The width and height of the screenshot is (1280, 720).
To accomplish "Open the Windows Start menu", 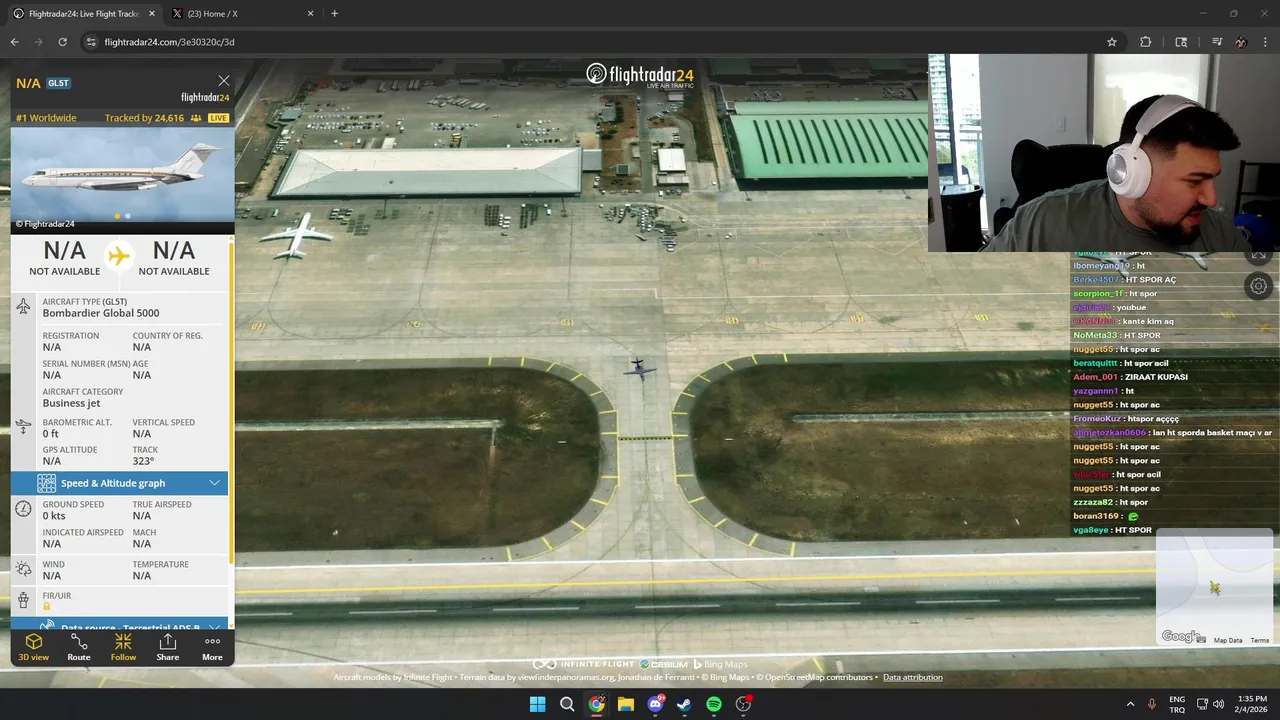I will 537,704.
